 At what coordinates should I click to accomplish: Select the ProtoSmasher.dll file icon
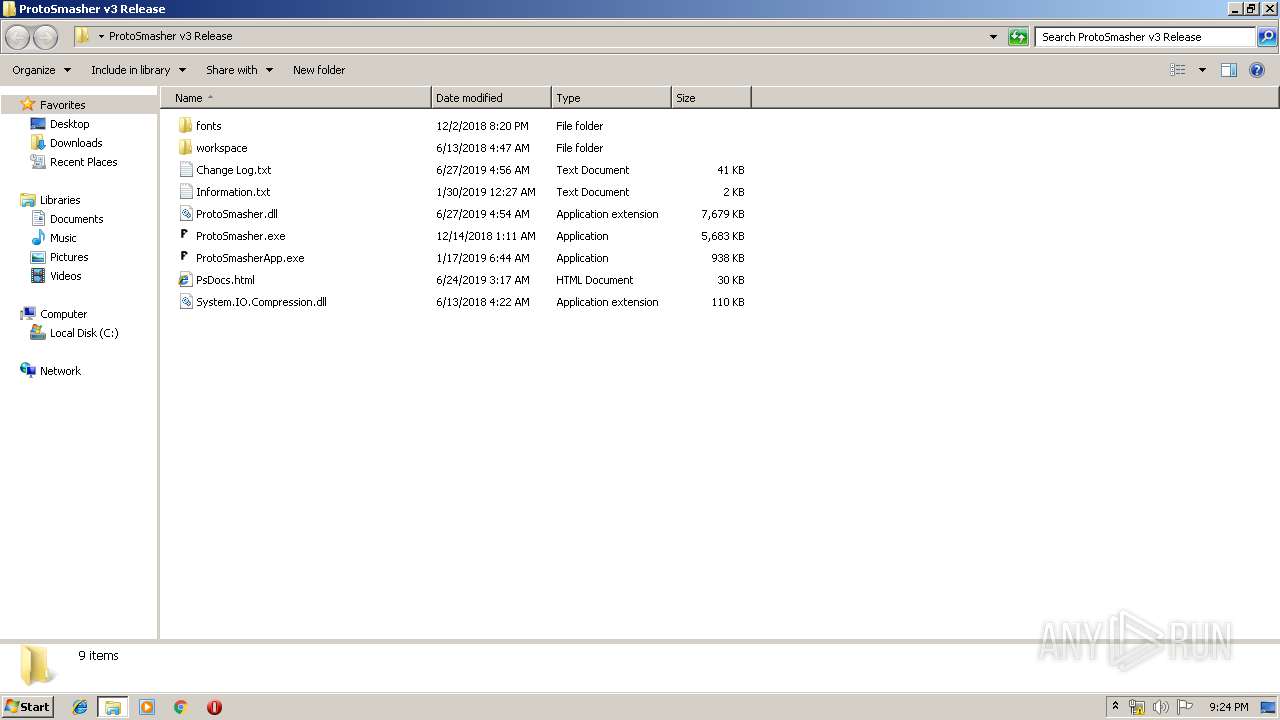tap(185, 214)
